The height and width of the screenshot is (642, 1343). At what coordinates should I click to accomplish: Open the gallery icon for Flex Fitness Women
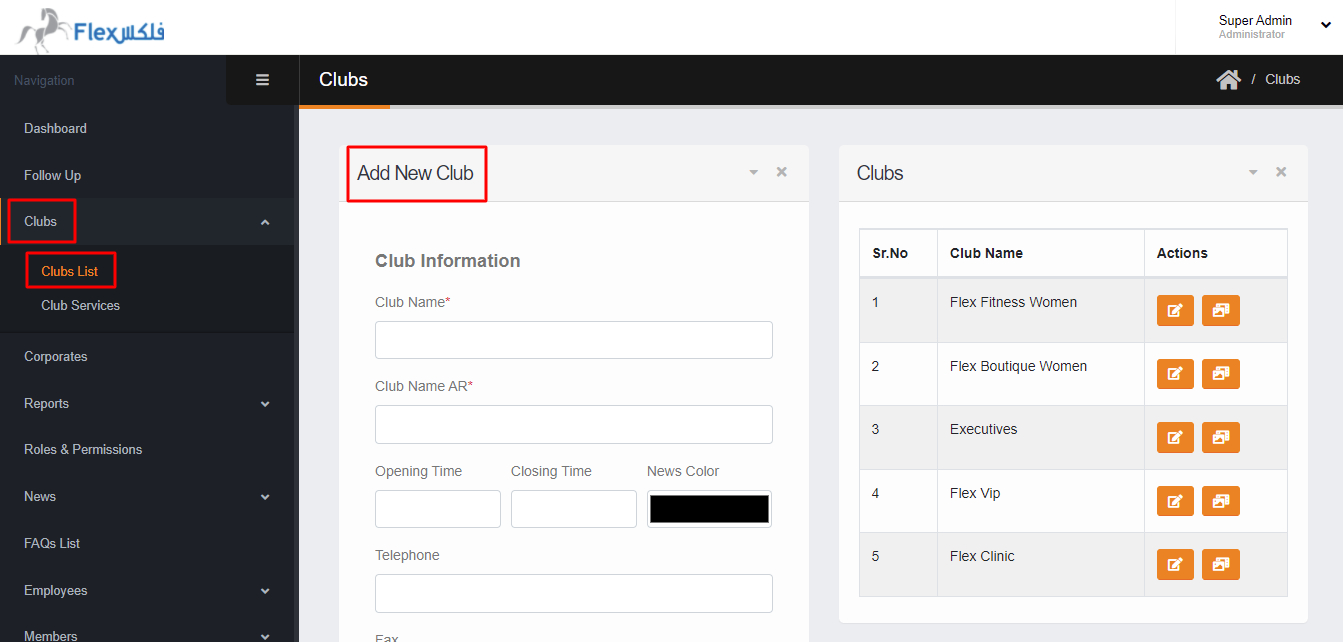click(x=1221, y=310)
